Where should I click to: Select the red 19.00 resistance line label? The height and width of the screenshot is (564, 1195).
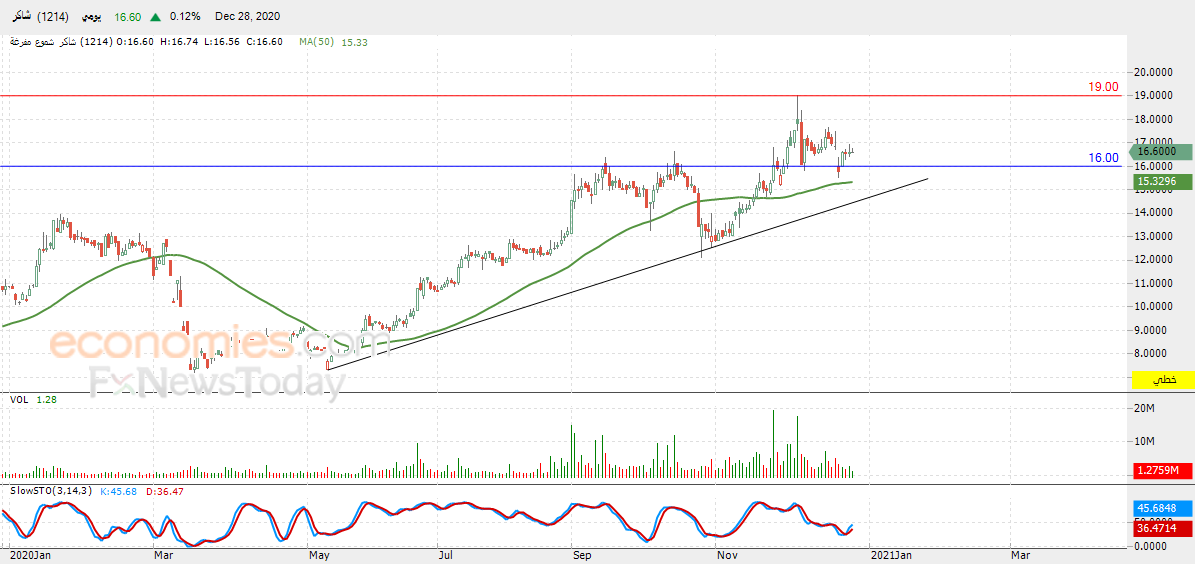coord(1103,88)
